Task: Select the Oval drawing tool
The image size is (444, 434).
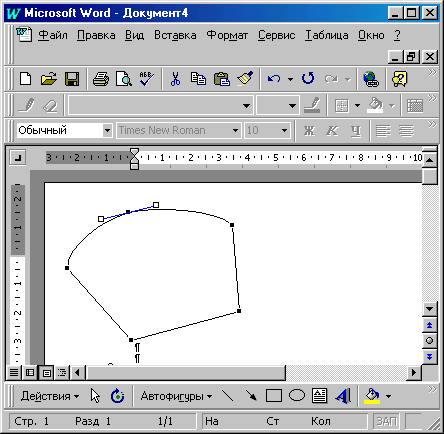Action: pos(297,396)
